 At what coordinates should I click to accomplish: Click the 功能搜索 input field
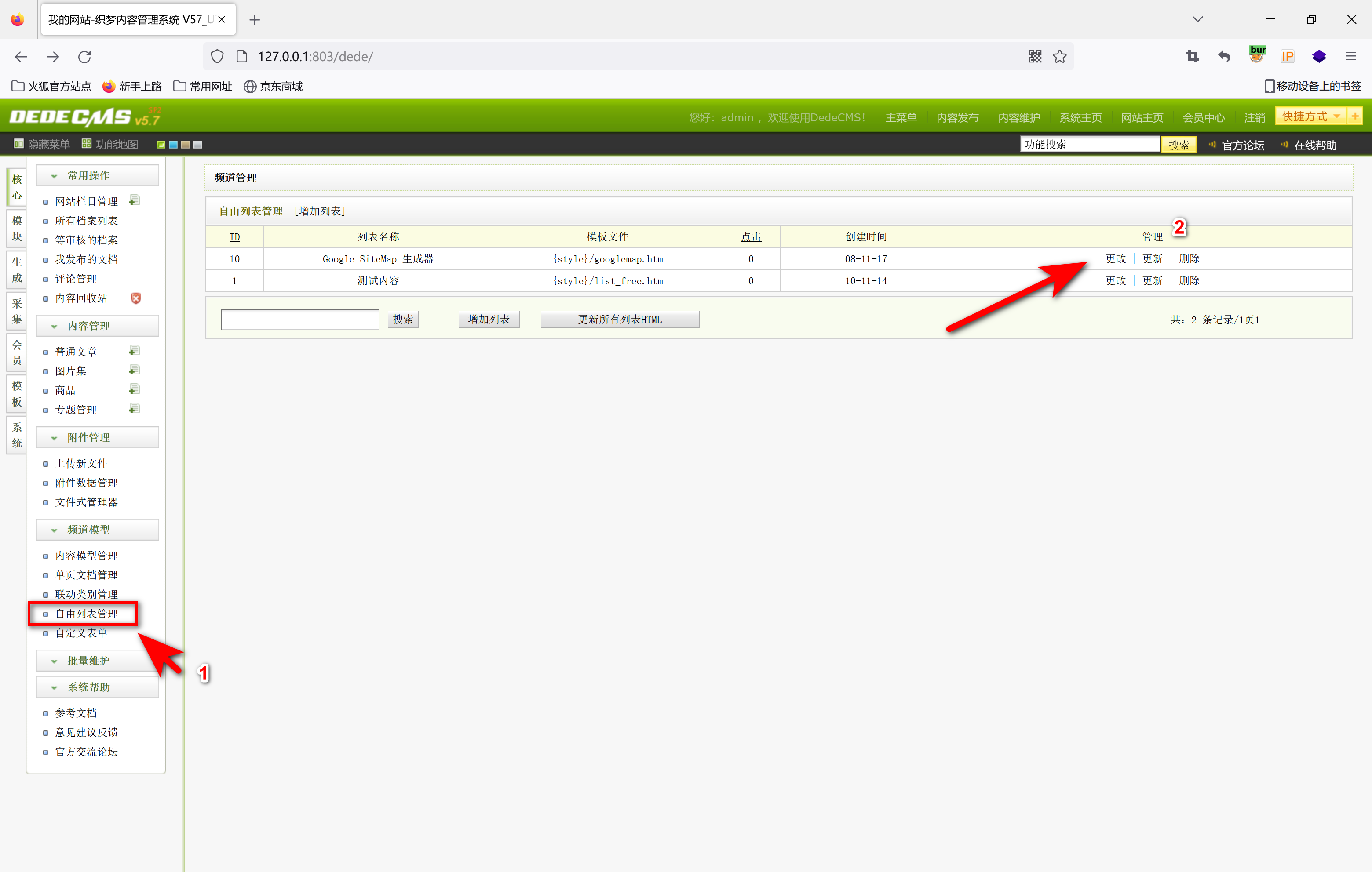point(1089,145)
